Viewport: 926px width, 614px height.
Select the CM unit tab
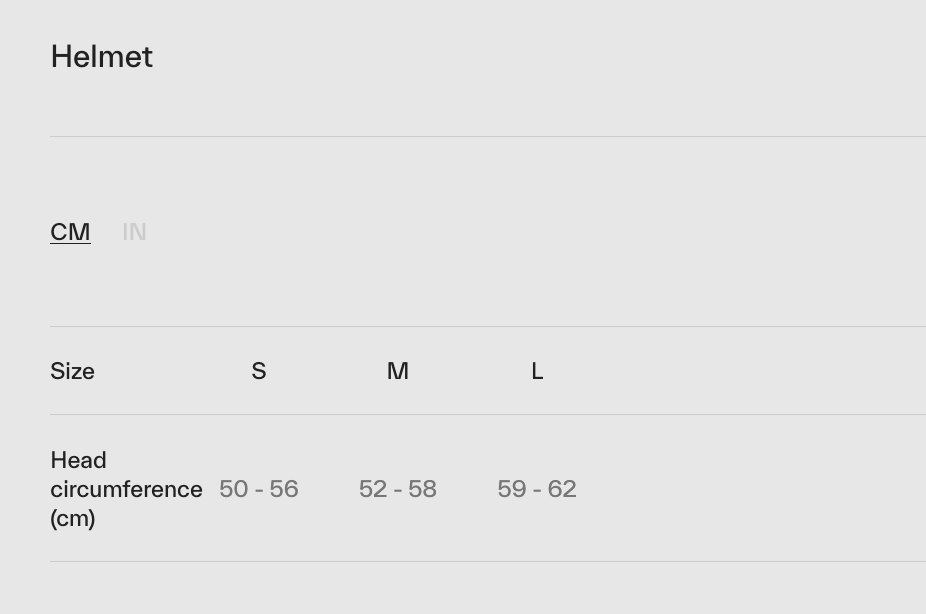coord(70,232)
